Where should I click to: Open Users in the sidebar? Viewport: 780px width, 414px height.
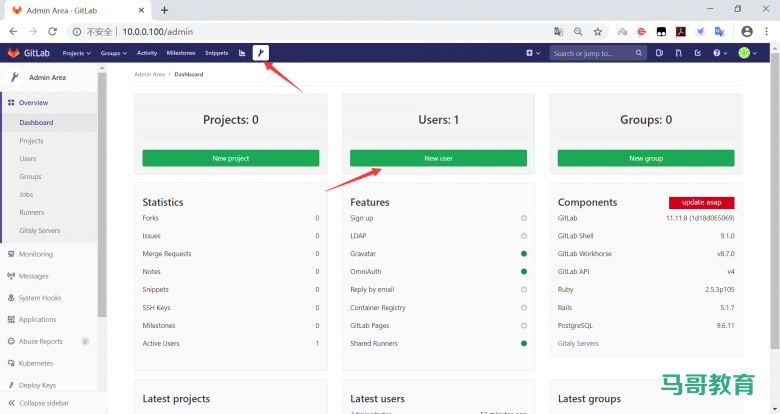[x=28, y=159]
